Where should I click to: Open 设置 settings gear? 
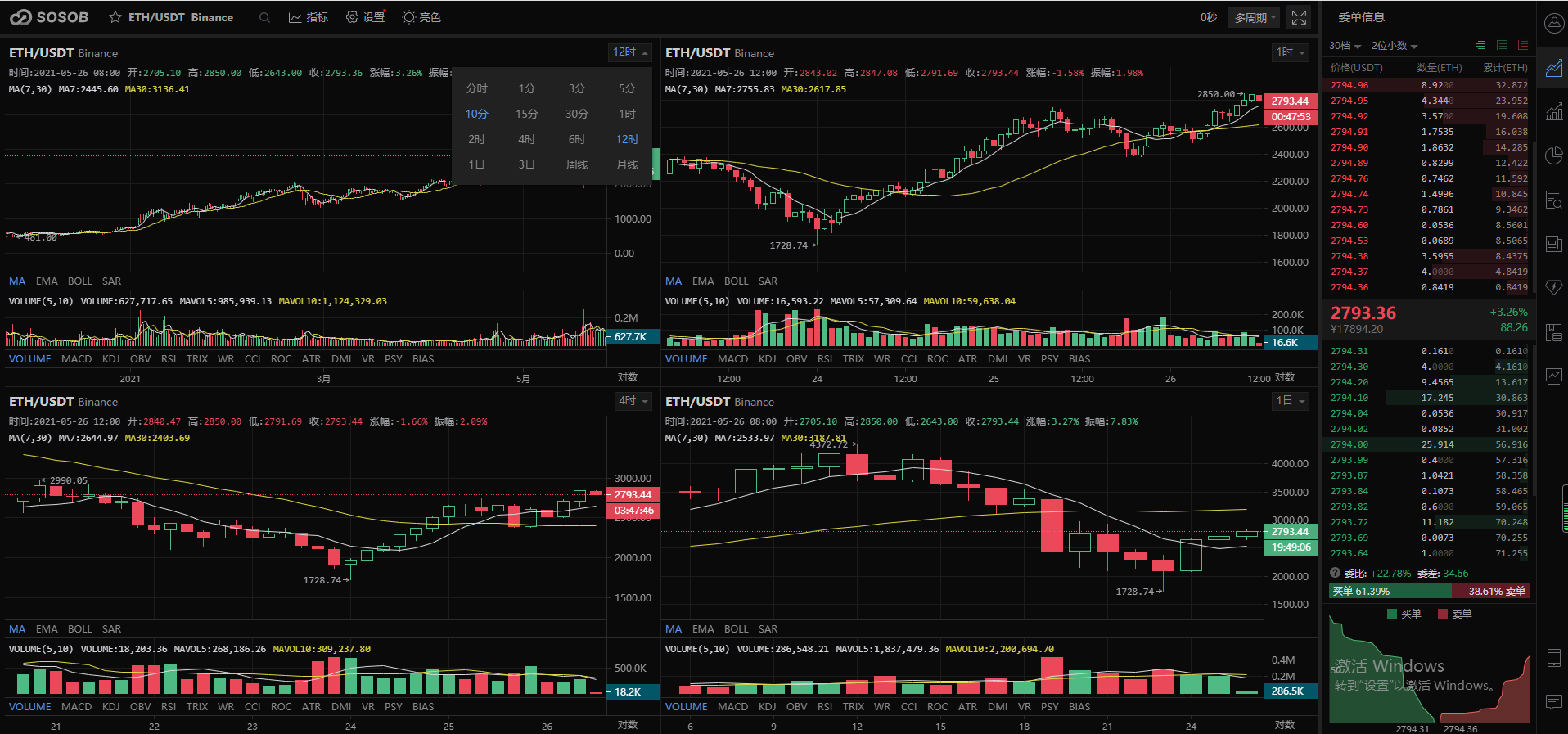(x=366, y=17)
